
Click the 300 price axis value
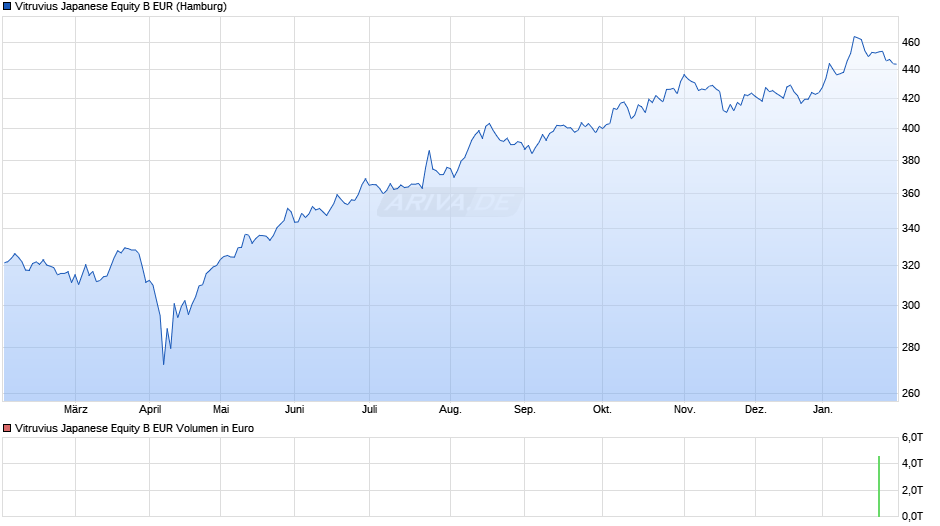[911, 305]
